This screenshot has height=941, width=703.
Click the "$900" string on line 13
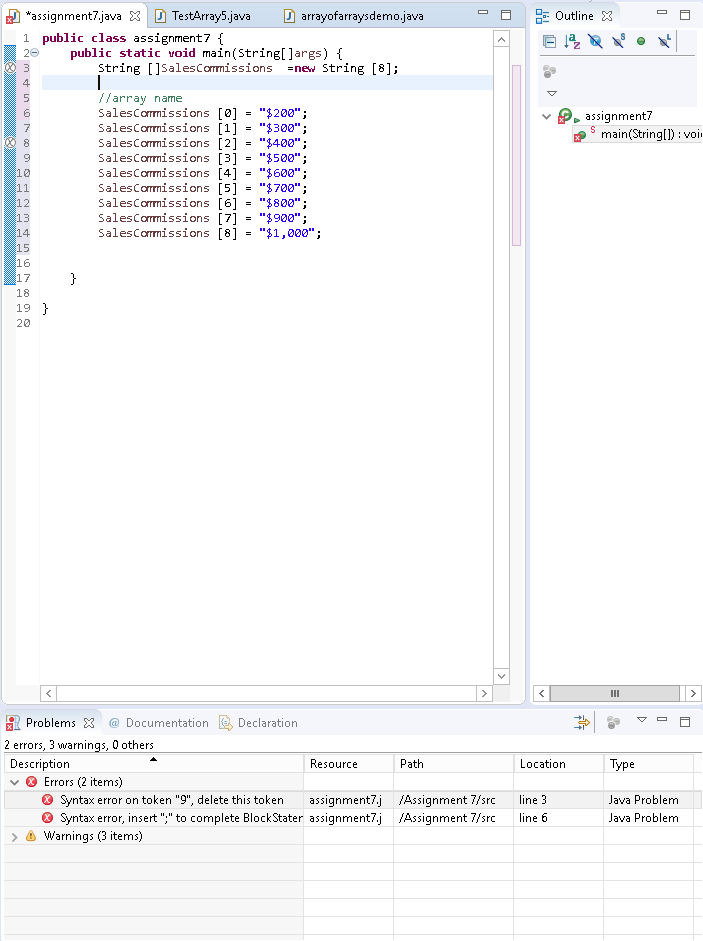pos(280,218)
